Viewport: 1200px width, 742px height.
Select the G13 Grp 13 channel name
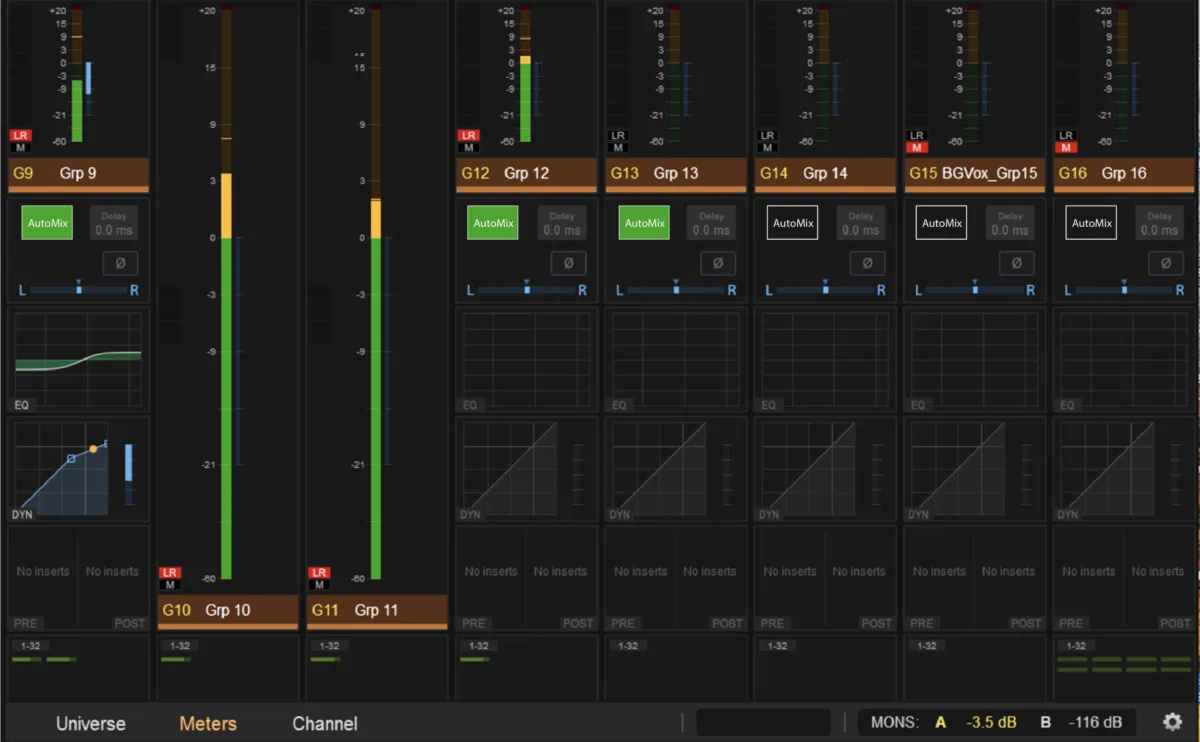coord(675,173)
